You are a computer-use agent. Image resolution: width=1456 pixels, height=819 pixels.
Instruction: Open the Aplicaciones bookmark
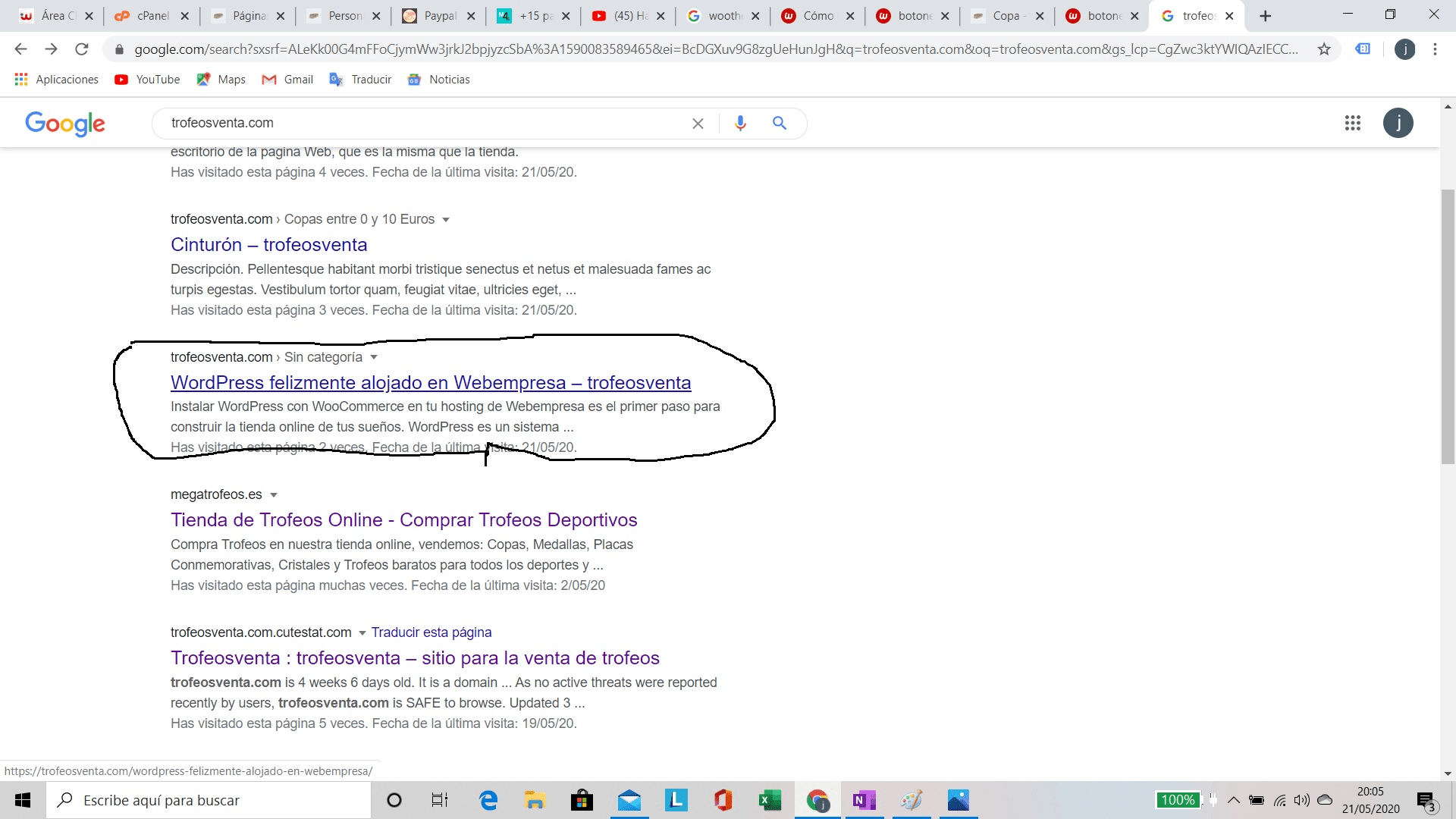point(57,80)
